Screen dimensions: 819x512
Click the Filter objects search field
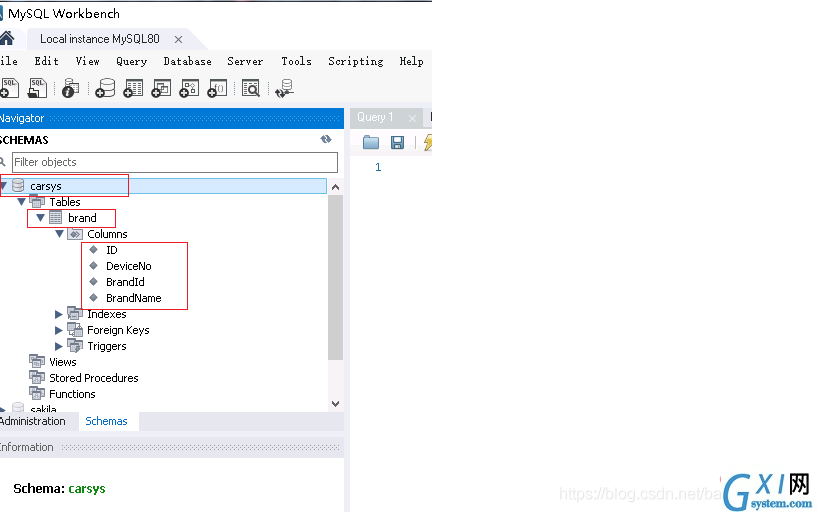(x=175, y=162)
